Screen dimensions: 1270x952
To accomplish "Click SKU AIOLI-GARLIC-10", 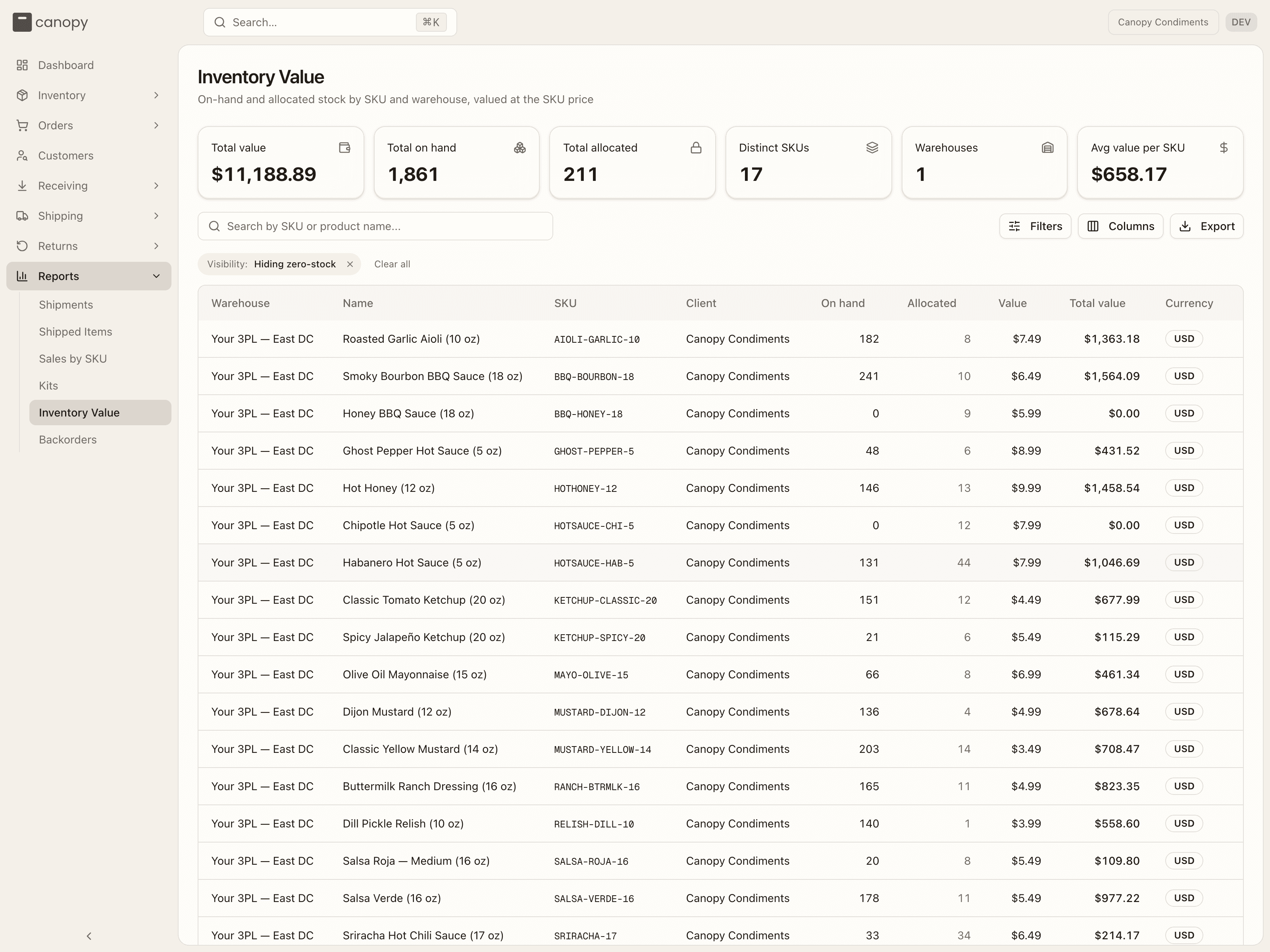I will tap(597, 339).
